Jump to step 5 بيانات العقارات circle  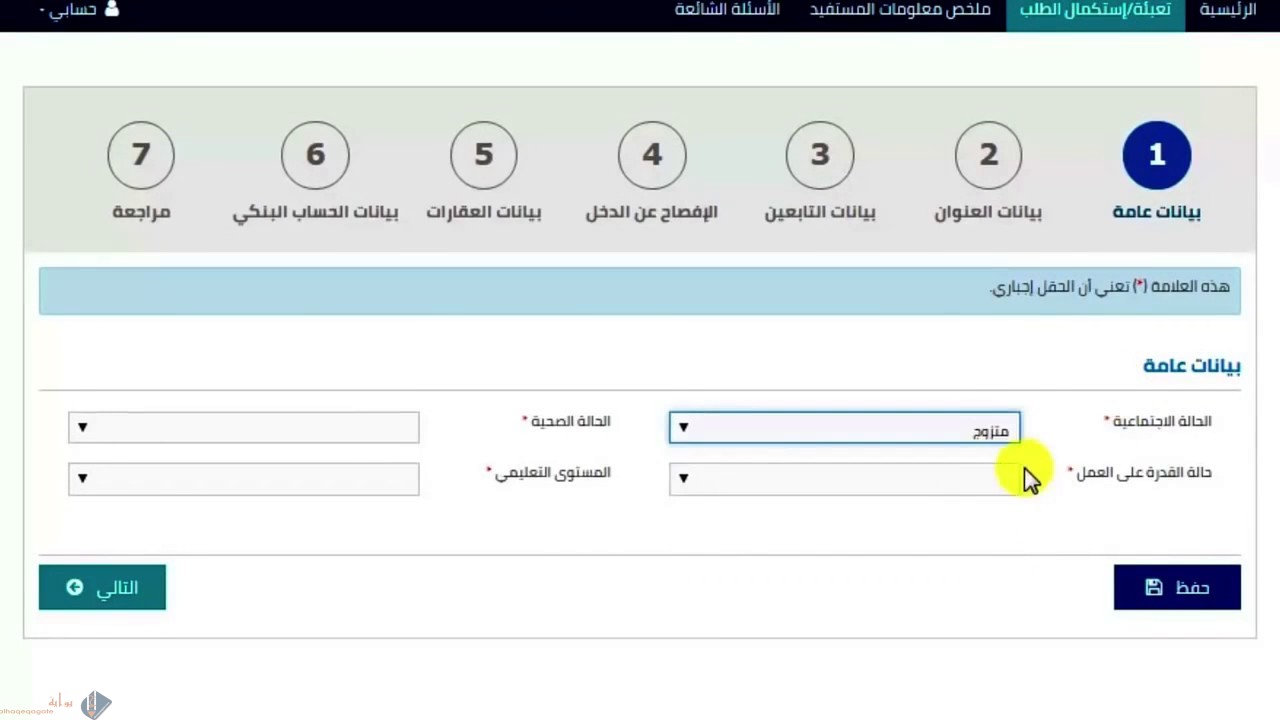click(484, 155)
